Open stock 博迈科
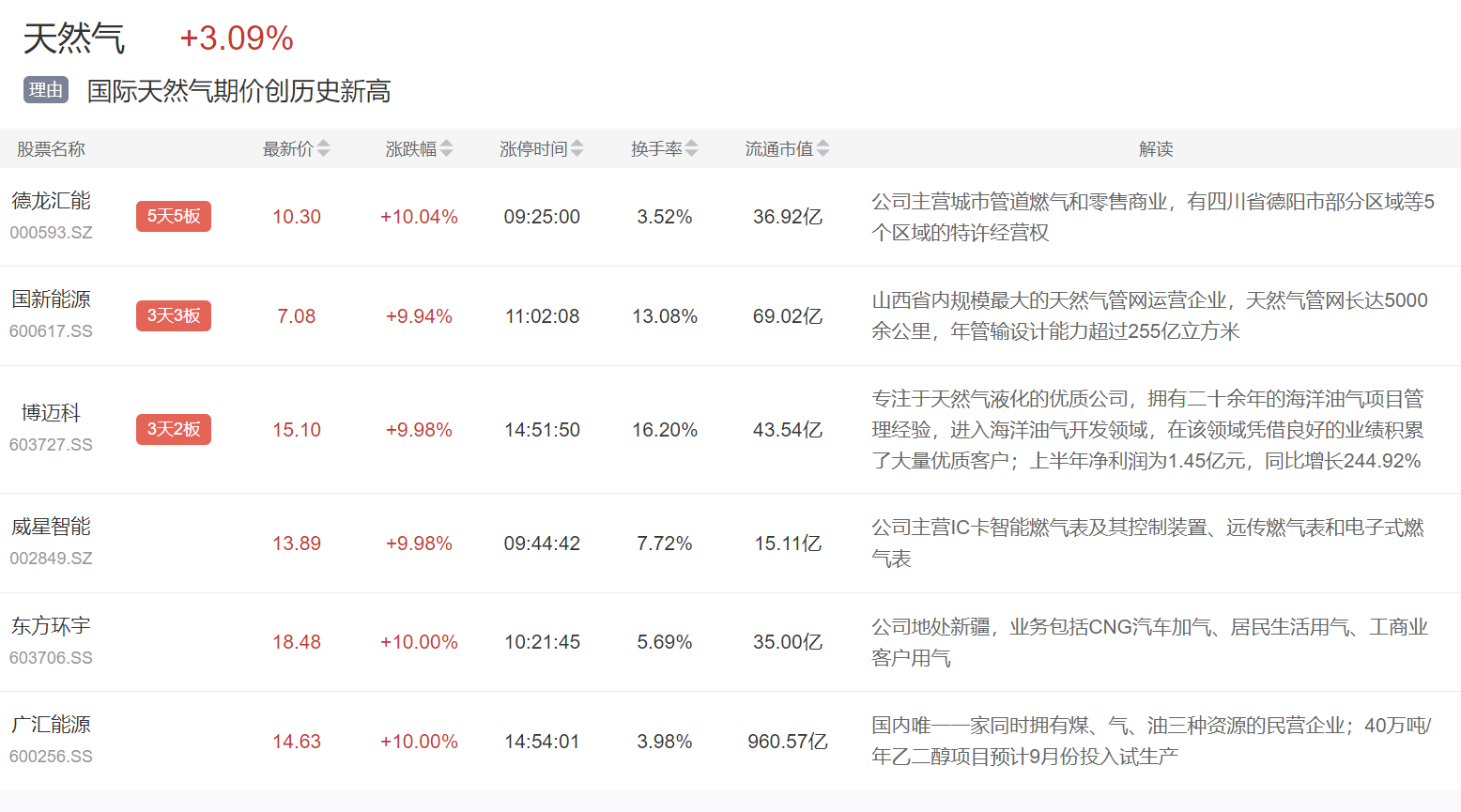The image size is (1461, 812). pos(52,413)
